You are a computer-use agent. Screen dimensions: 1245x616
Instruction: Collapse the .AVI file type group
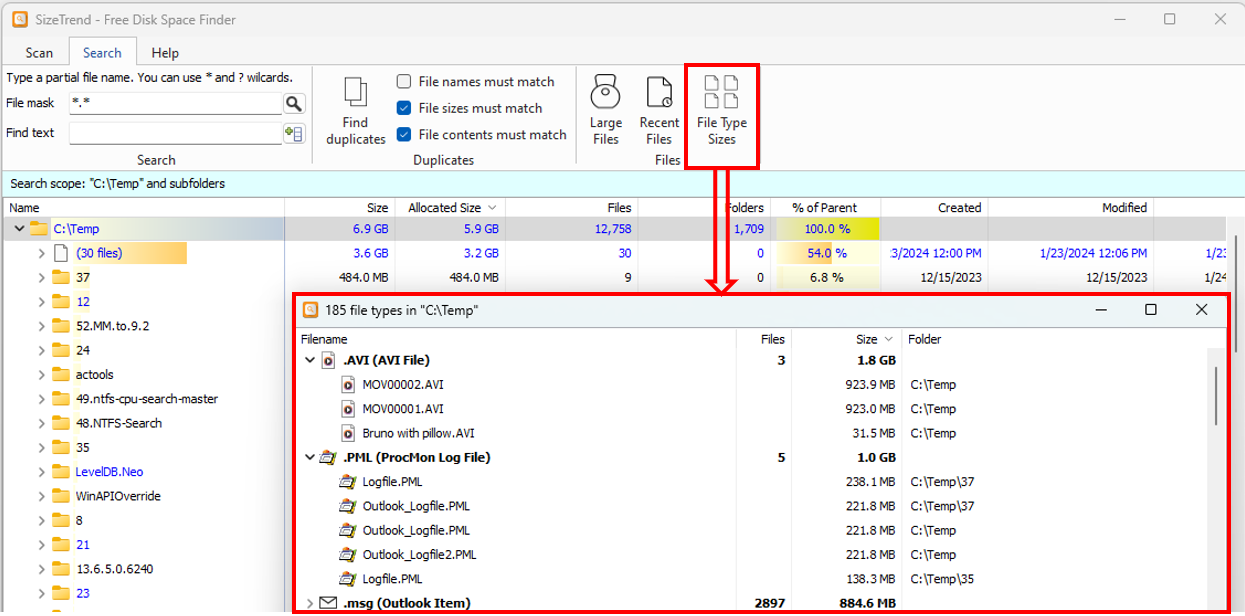(309, 360)
